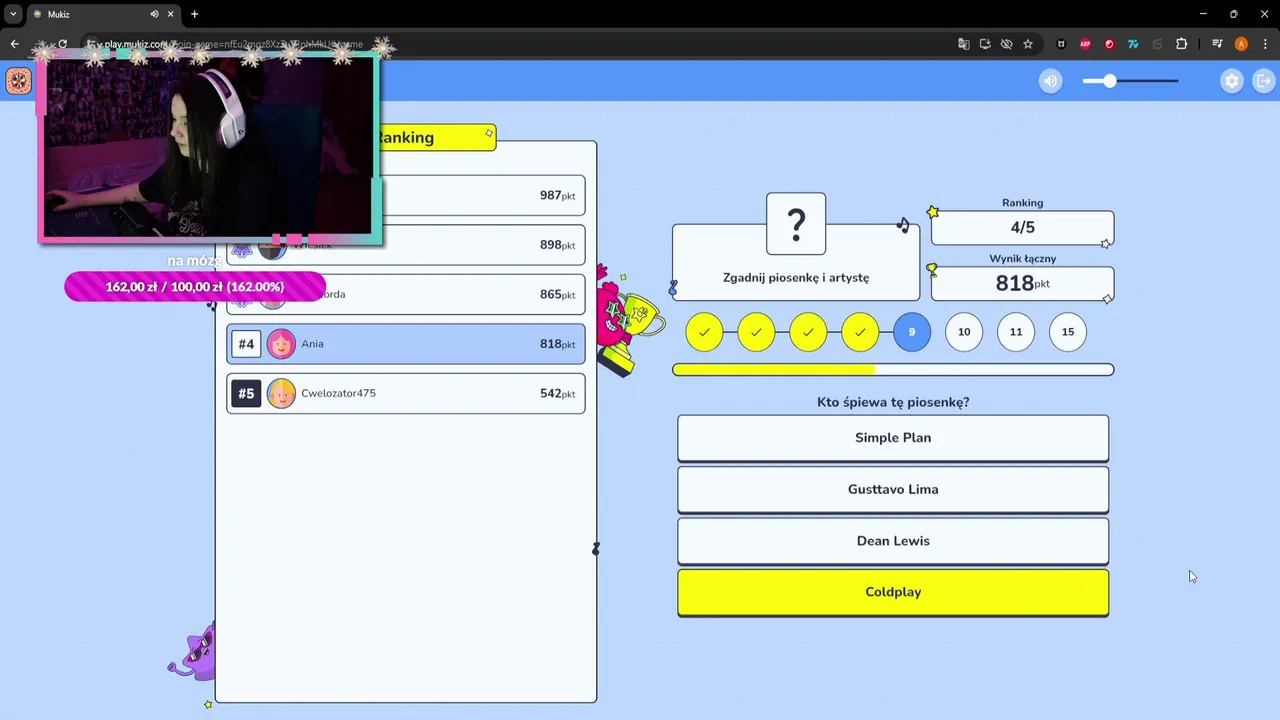Expand the tab search dropdown arrow
The width and height of the screenshot is (1280, 720).
pyautogui.click(x=13, y=14)
